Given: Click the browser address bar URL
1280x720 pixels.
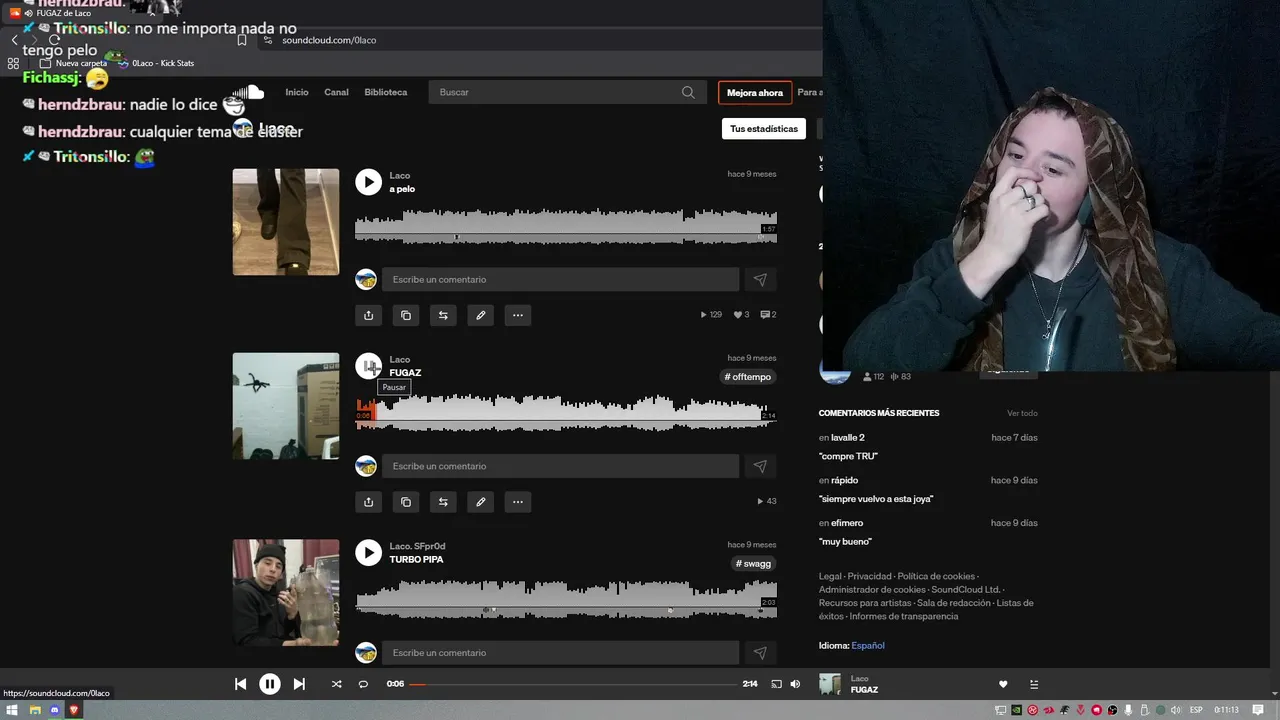Looking at the screenshot, I should tap(329, 40).
